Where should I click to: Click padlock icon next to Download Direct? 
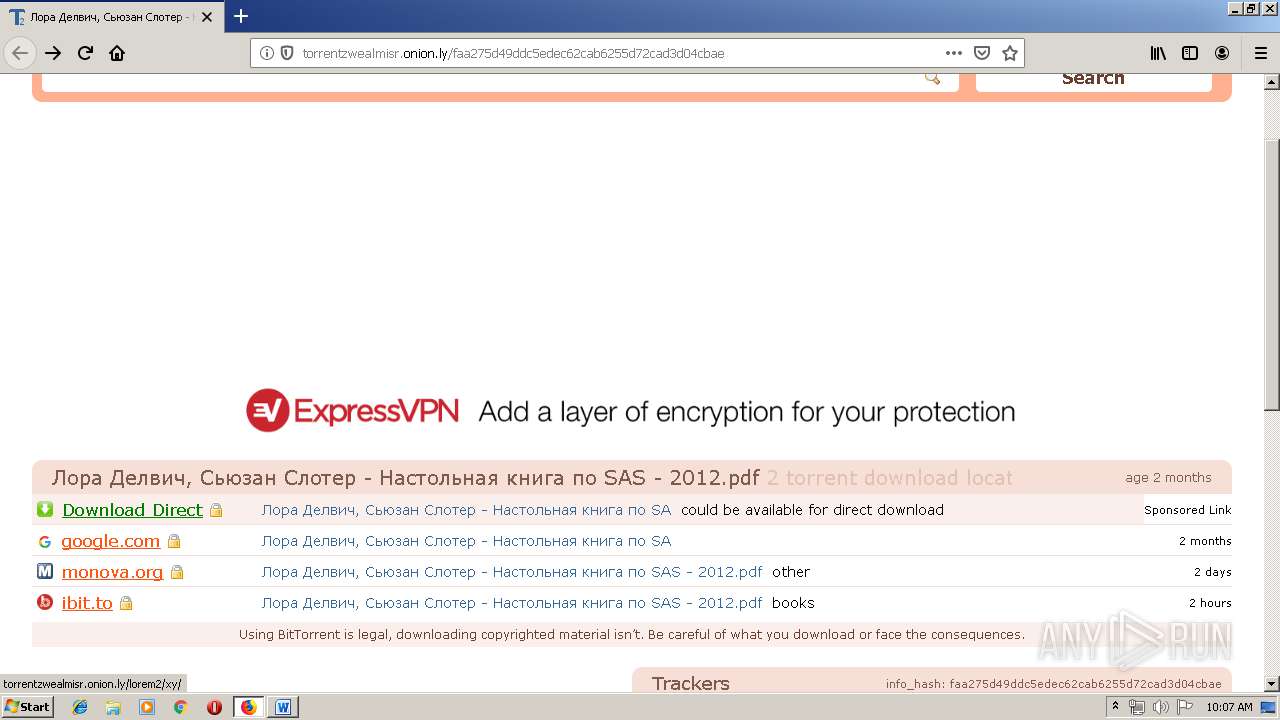[216, 511]
